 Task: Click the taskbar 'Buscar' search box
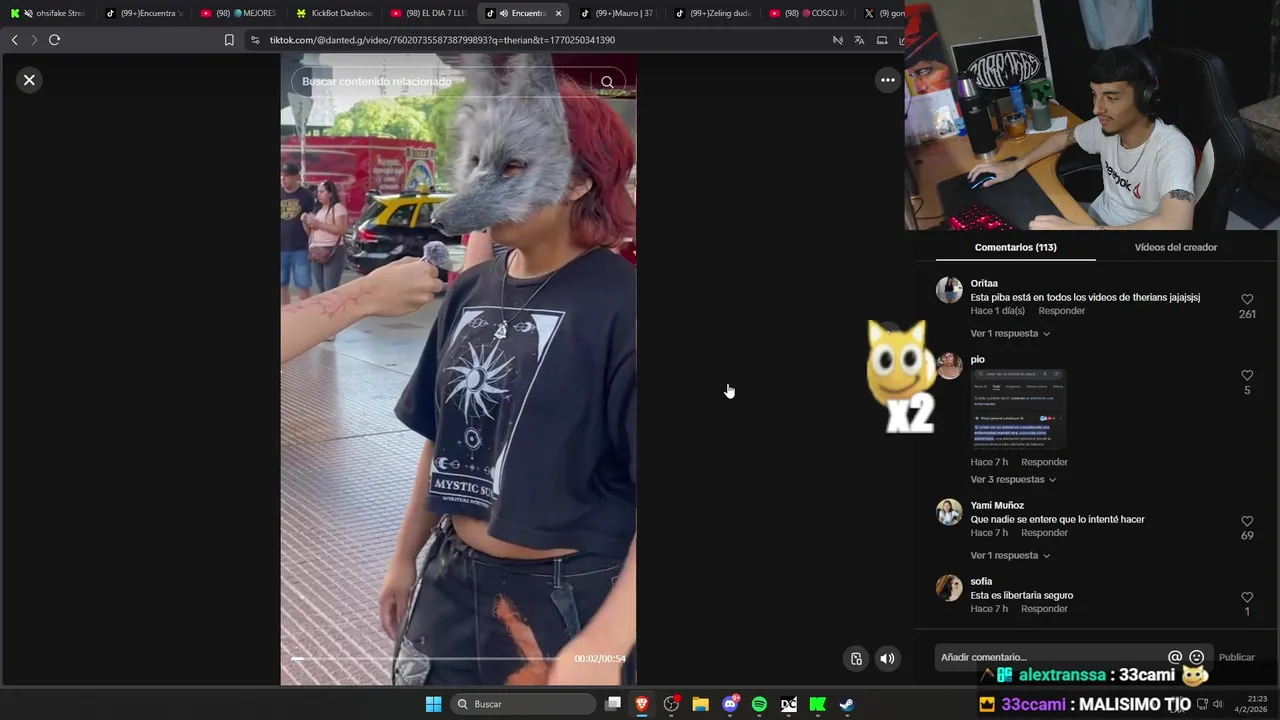pyautogui.click(x=524, y=704)
